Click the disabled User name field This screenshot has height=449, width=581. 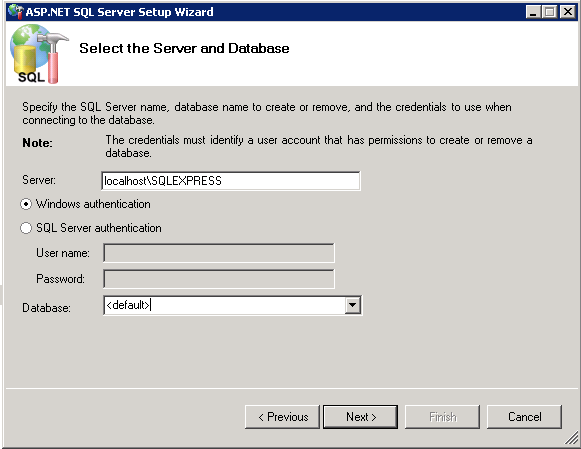[219, 253]
